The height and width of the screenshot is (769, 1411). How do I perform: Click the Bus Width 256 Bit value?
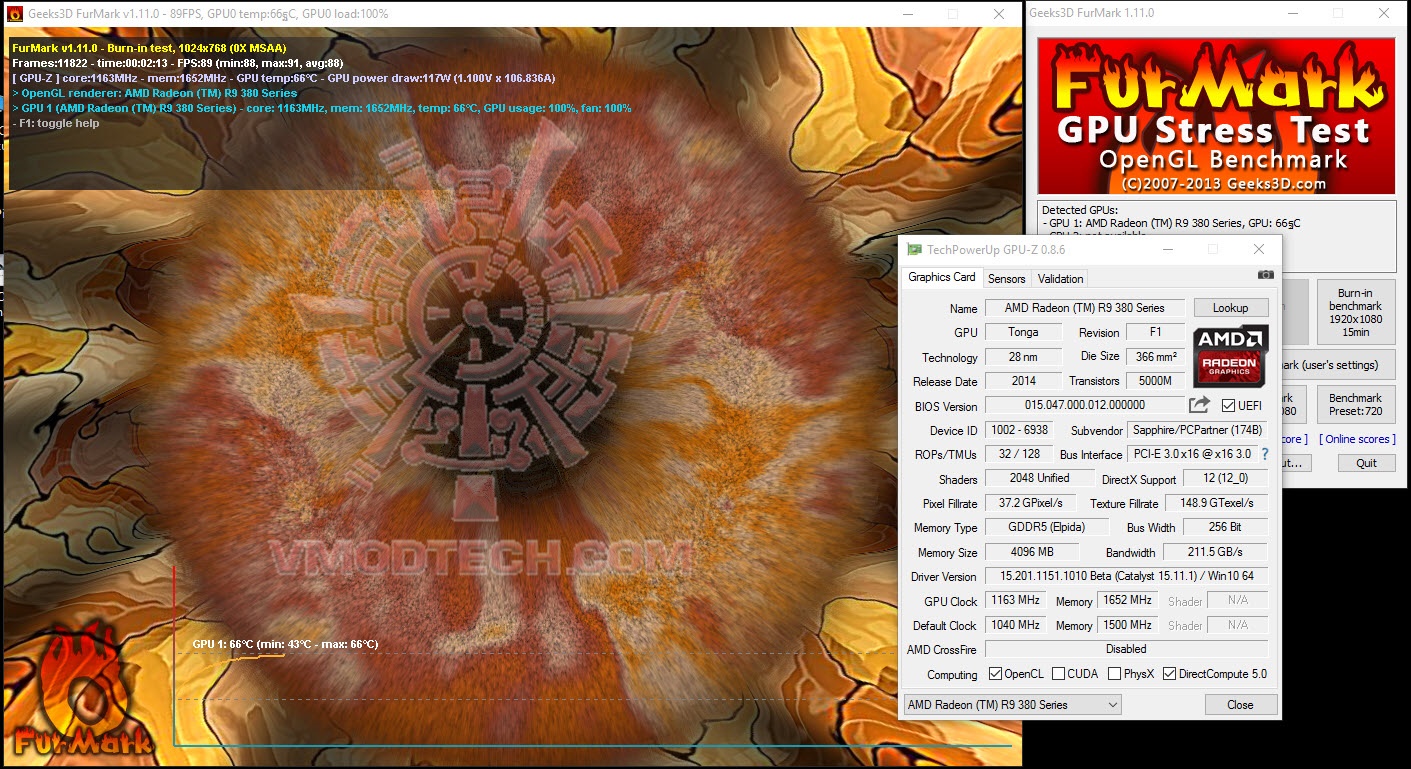pyautogui.click(x=1226, y=528)
